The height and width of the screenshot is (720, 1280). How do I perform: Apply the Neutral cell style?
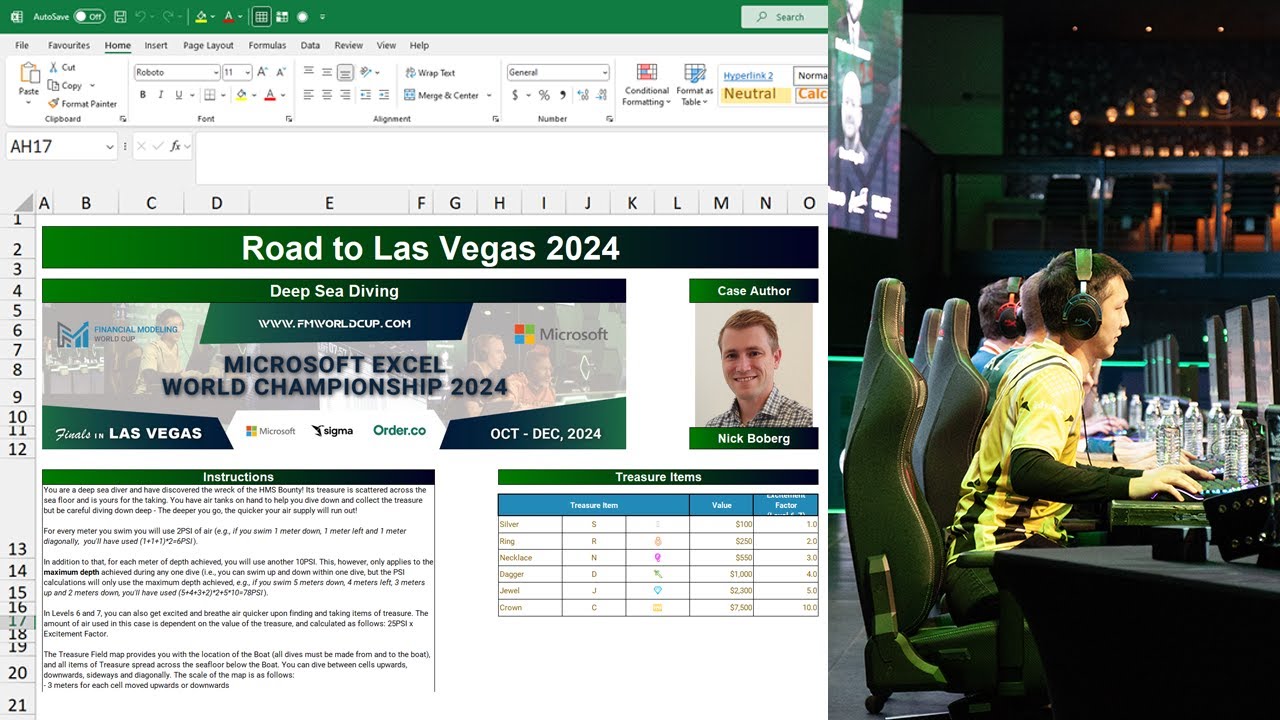[755, 94]
